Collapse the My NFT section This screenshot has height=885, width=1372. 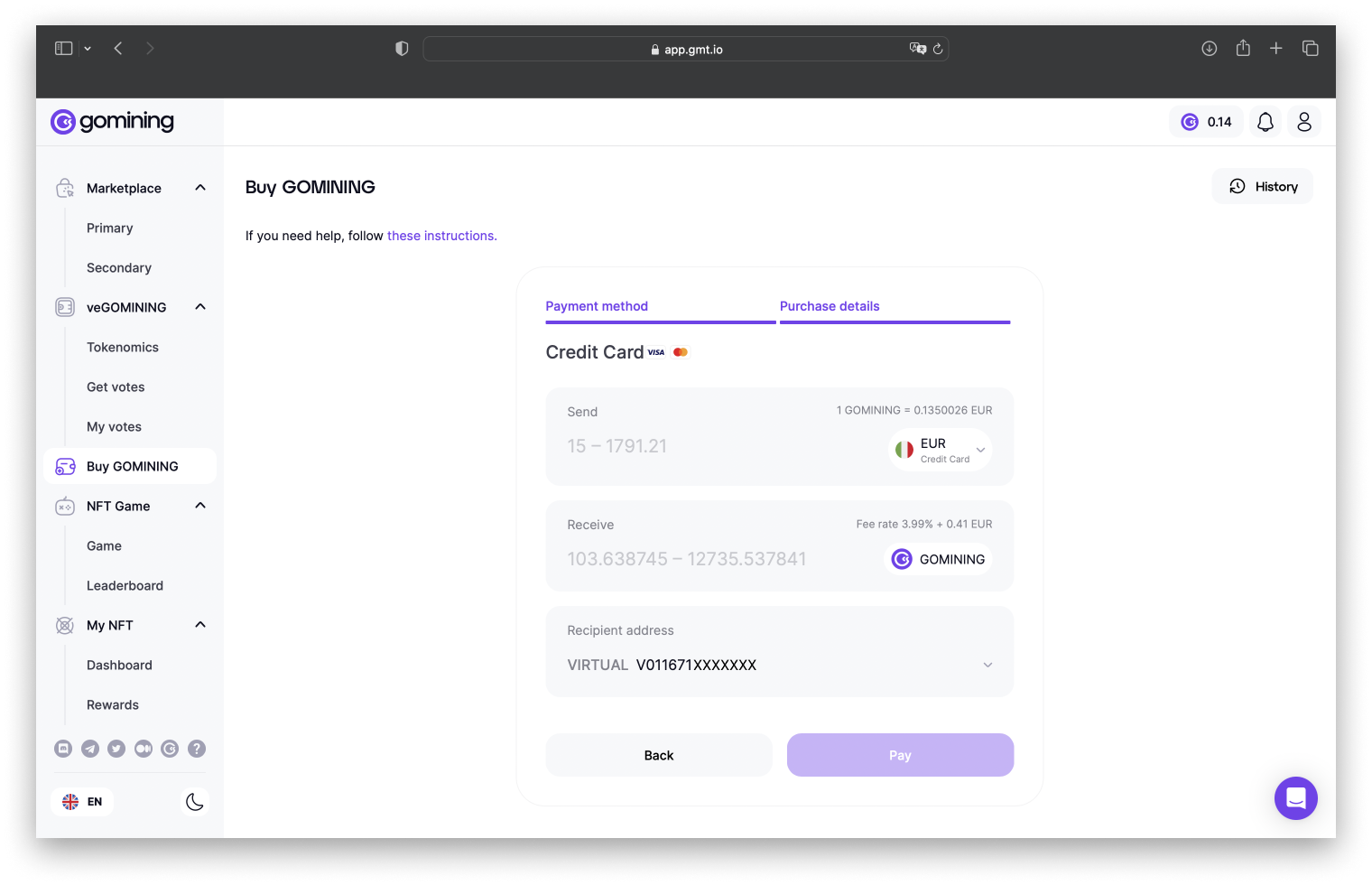tap(200, 625)
